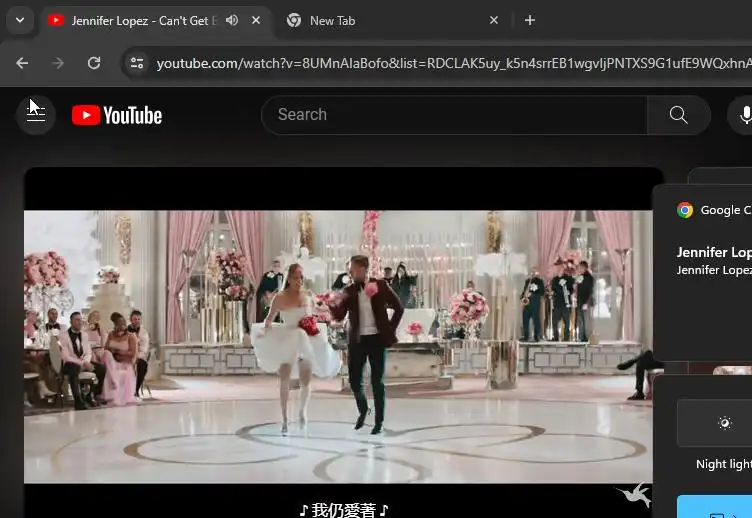Go to YouTube home via logo

117,115
